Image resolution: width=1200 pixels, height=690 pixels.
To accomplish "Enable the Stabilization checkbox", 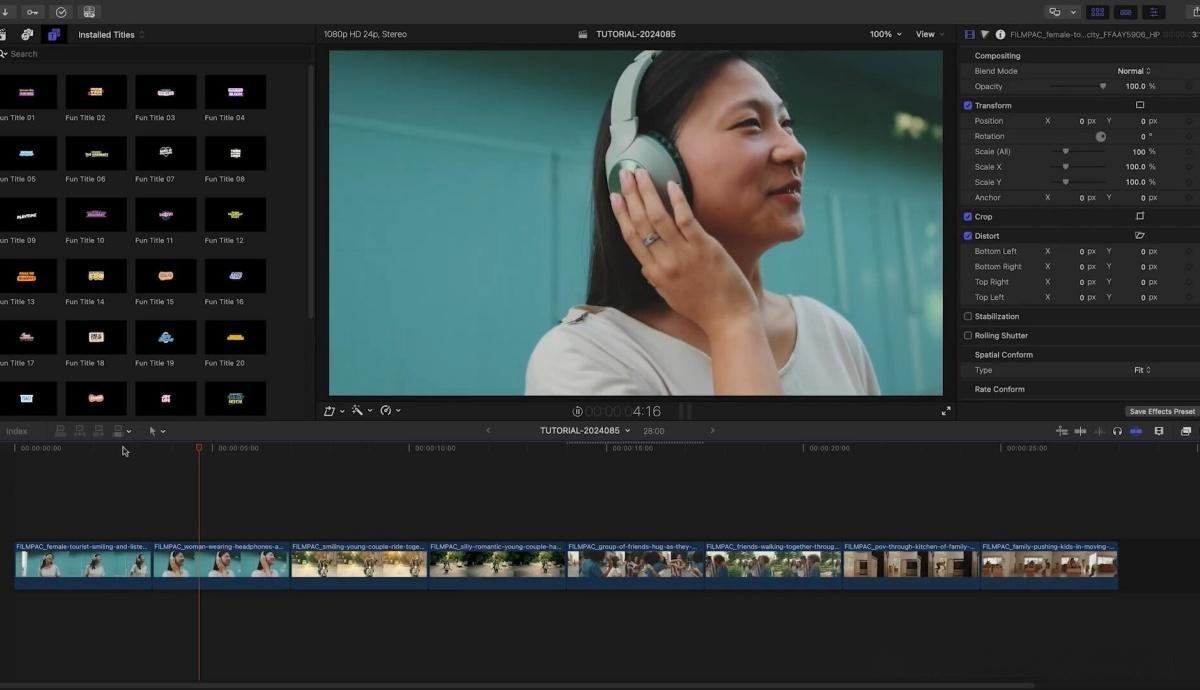I will (968, 316).
